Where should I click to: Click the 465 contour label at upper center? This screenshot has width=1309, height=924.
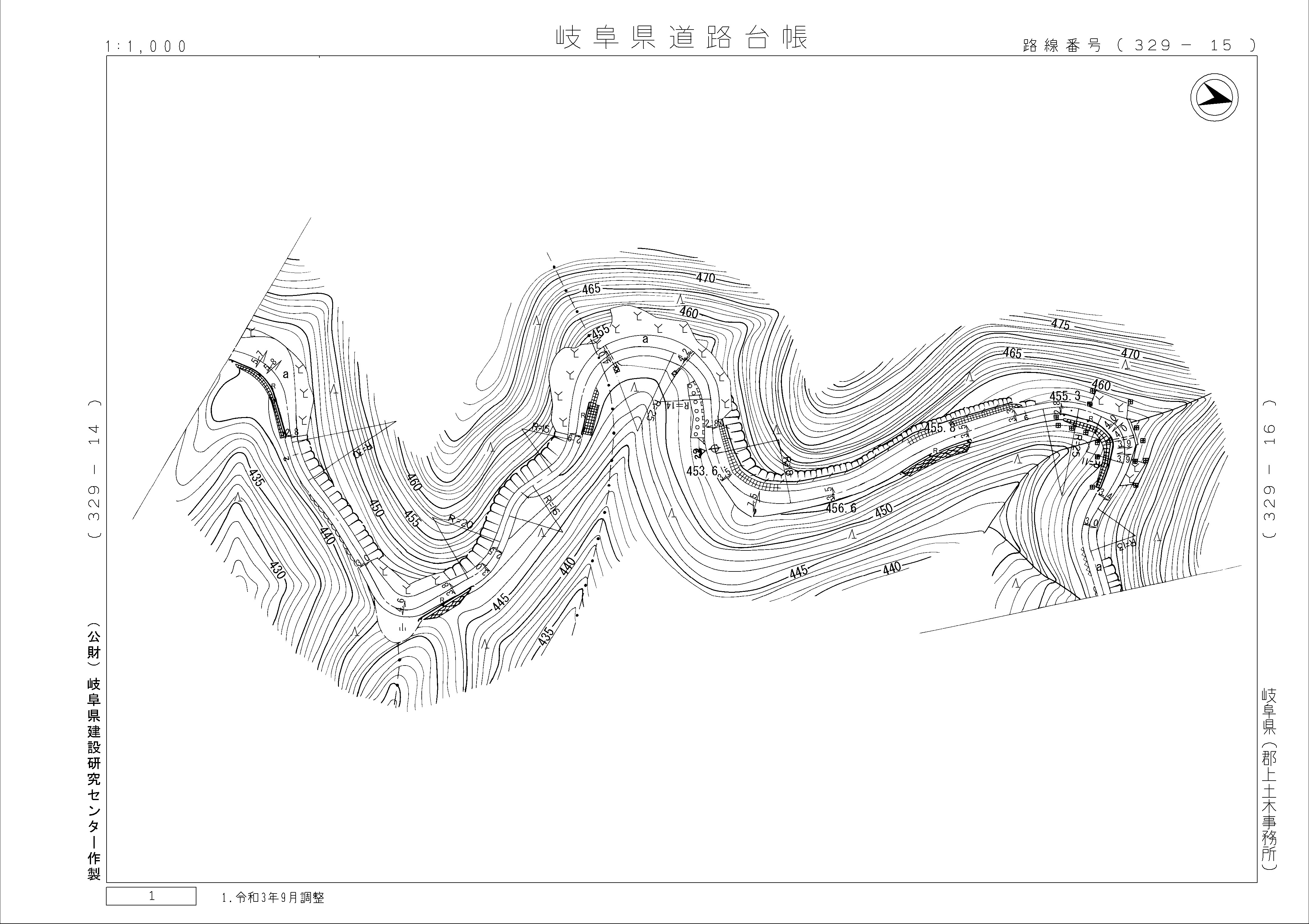coord(591,289)
